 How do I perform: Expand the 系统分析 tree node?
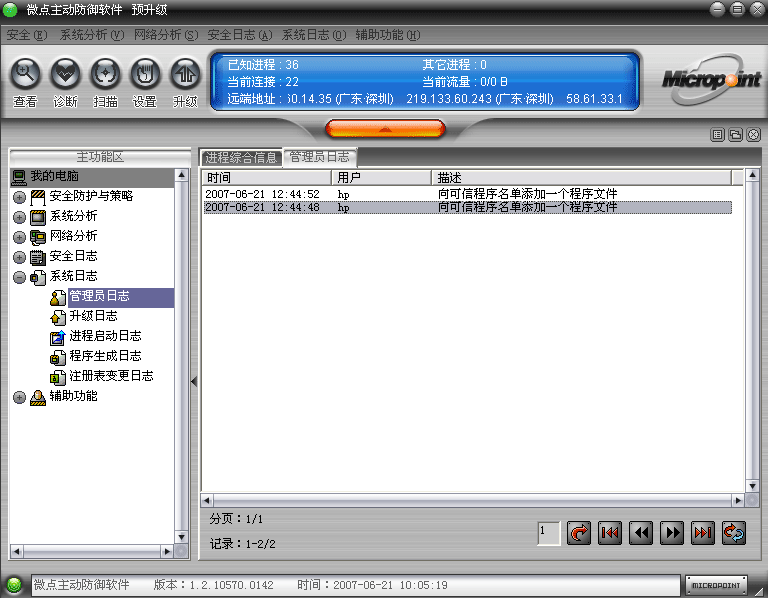coord(19,217)
